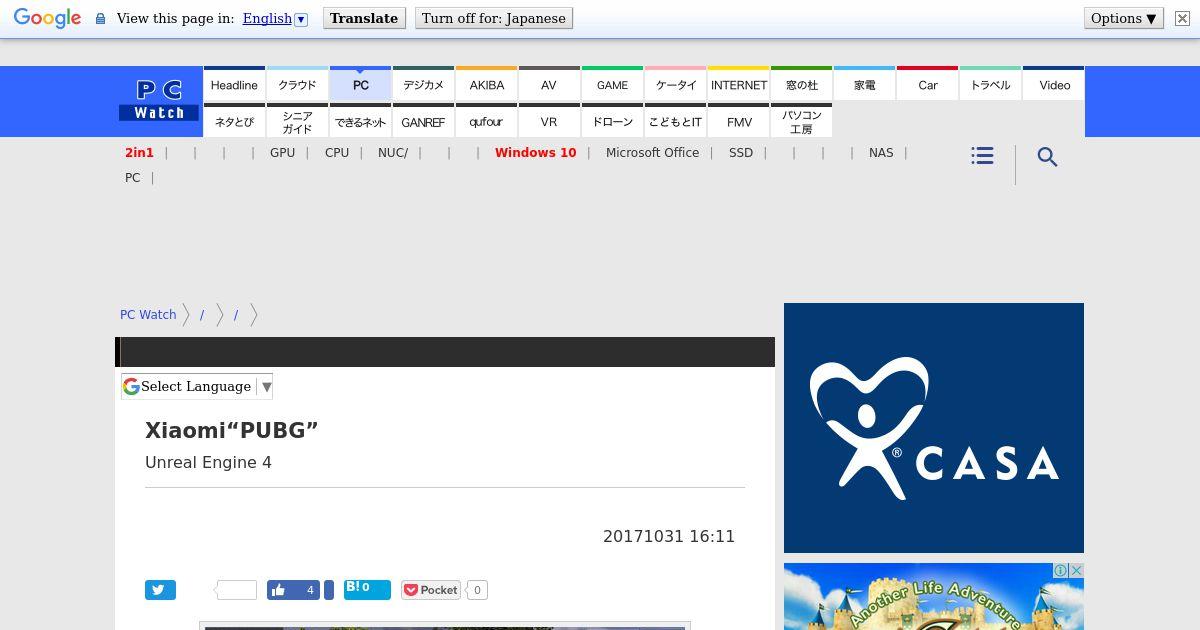Open the ネタとぴ tab
1200x630 pixels.
tap(234, 121)
